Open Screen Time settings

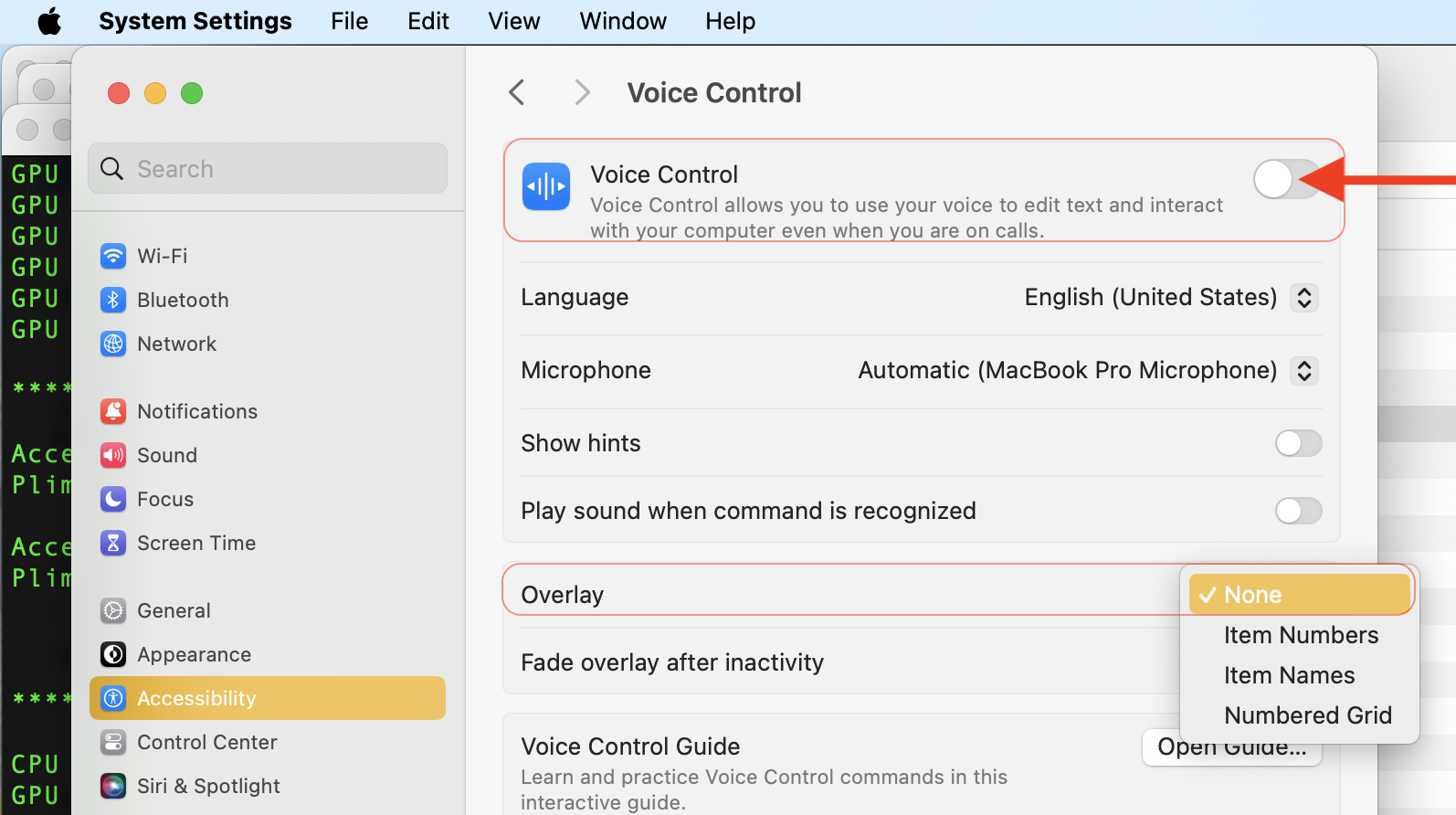tap(196, 543)
